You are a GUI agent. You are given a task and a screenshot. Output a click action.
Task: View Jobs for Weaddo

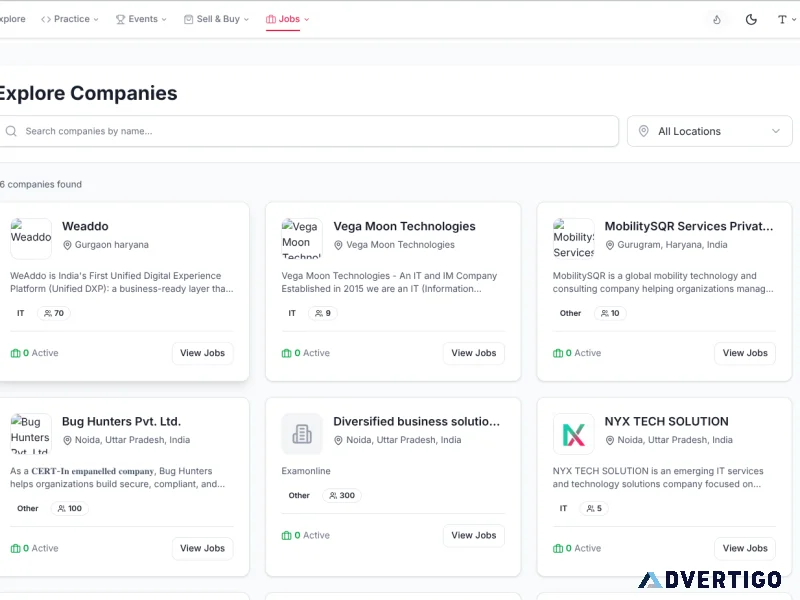pos(203,353)
